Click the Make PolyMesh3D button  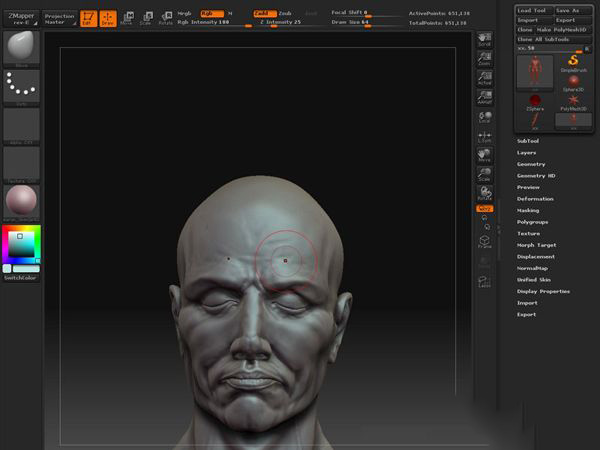click(x=562, y=29)
